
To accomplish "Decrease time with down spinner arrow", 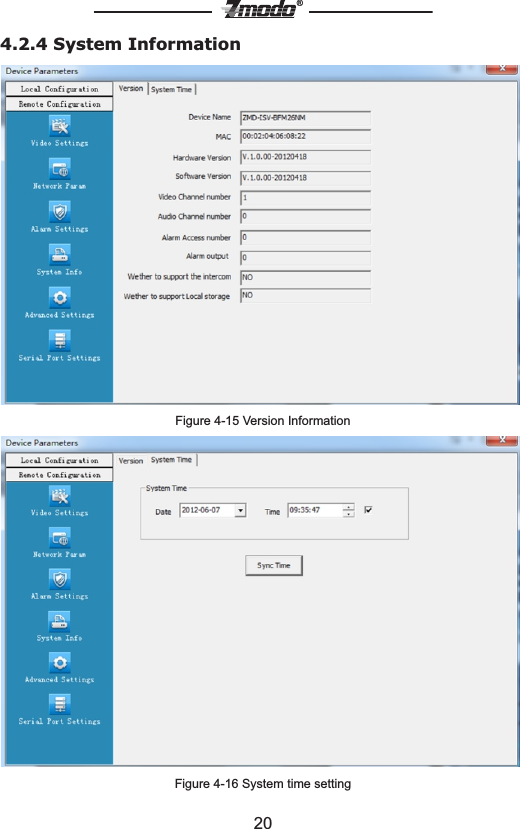I will (x=349, y=513).
